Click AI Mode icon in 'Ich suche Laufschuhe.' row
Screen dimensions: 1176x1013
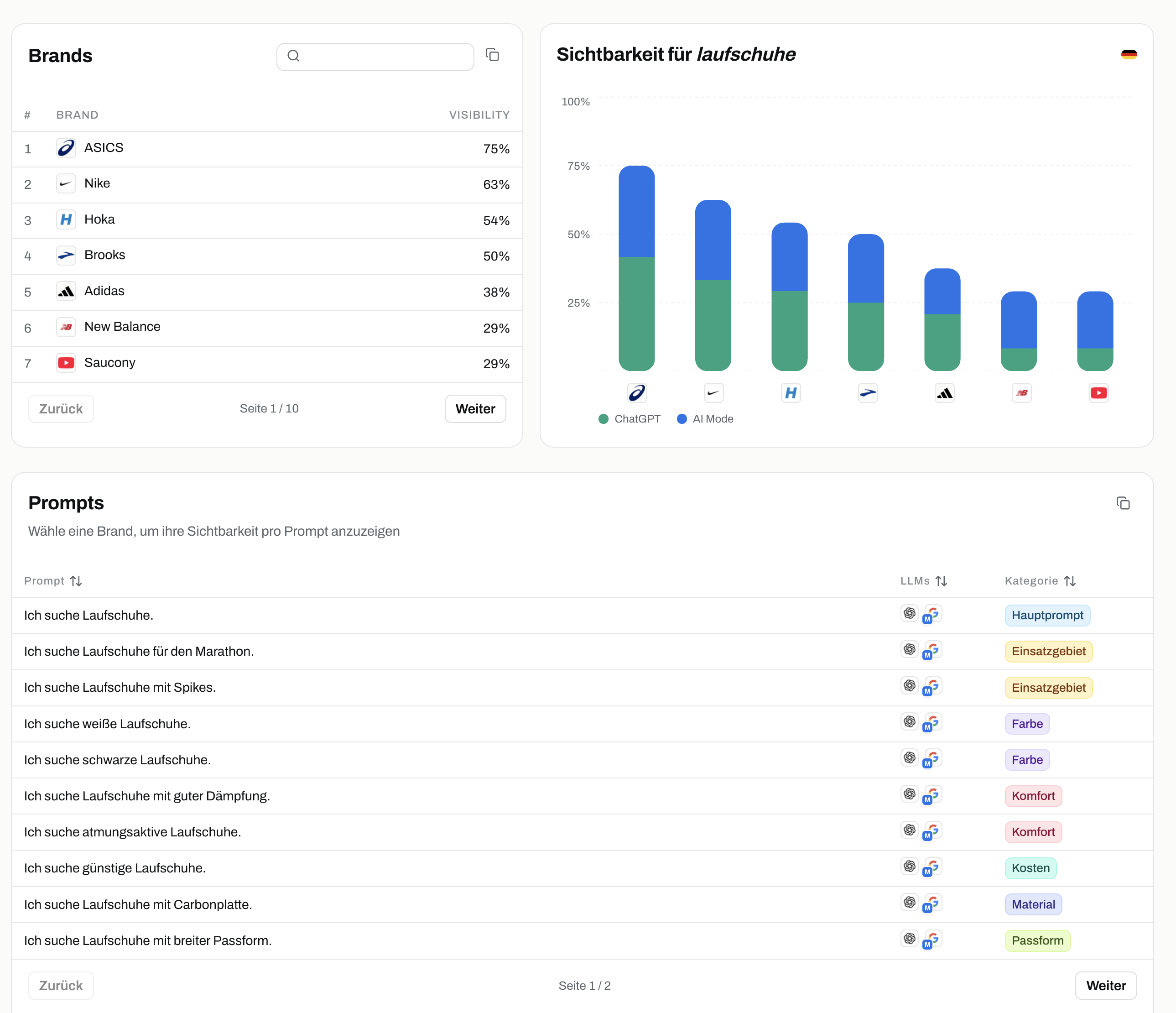(932, 614)
